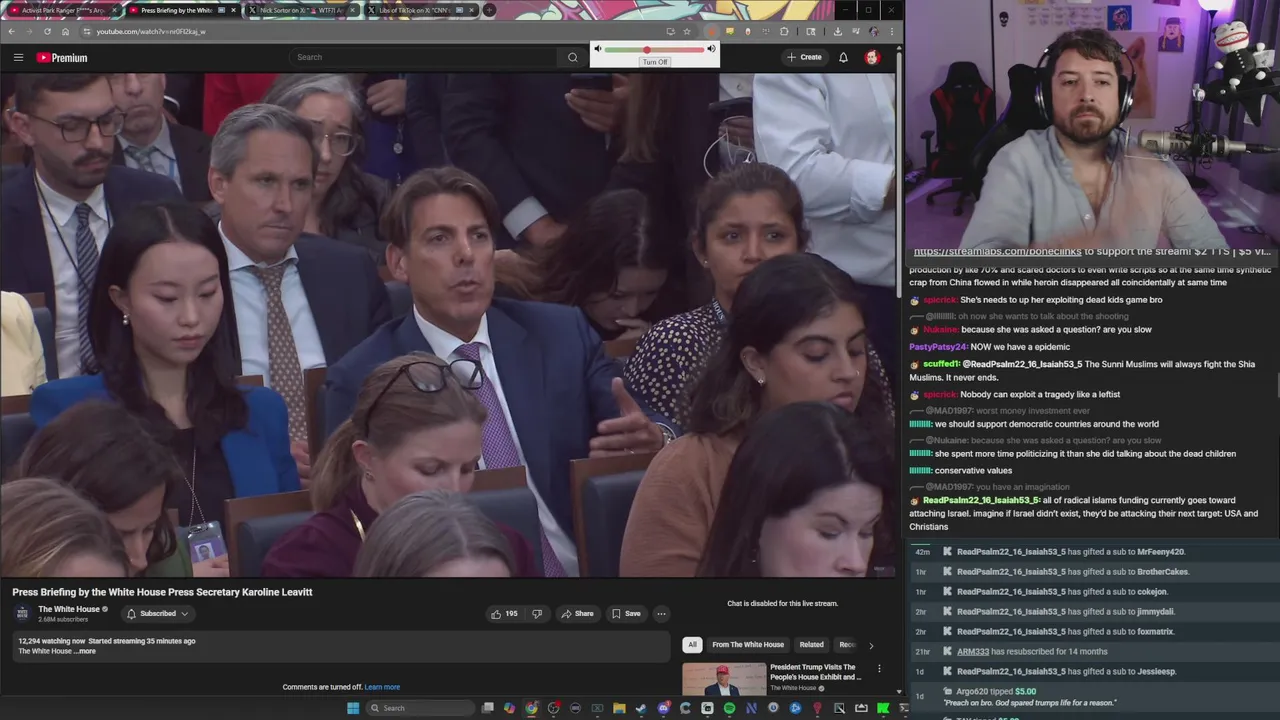Open the more actions ellipsis under video
Viewport: 1280px width, 720px height.
pos(661,613)
